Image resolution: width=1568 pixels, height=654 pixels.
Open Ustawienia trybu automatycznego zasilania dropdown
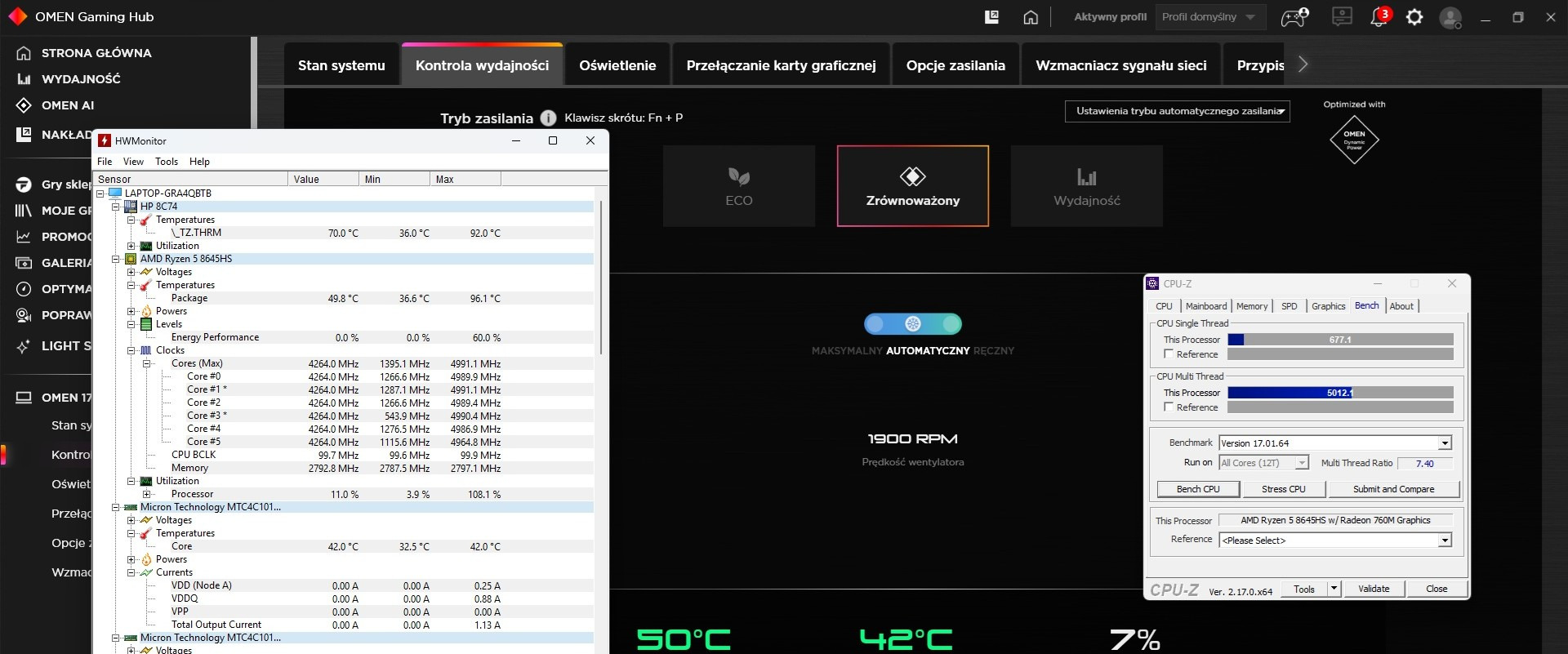point(1177,112)
